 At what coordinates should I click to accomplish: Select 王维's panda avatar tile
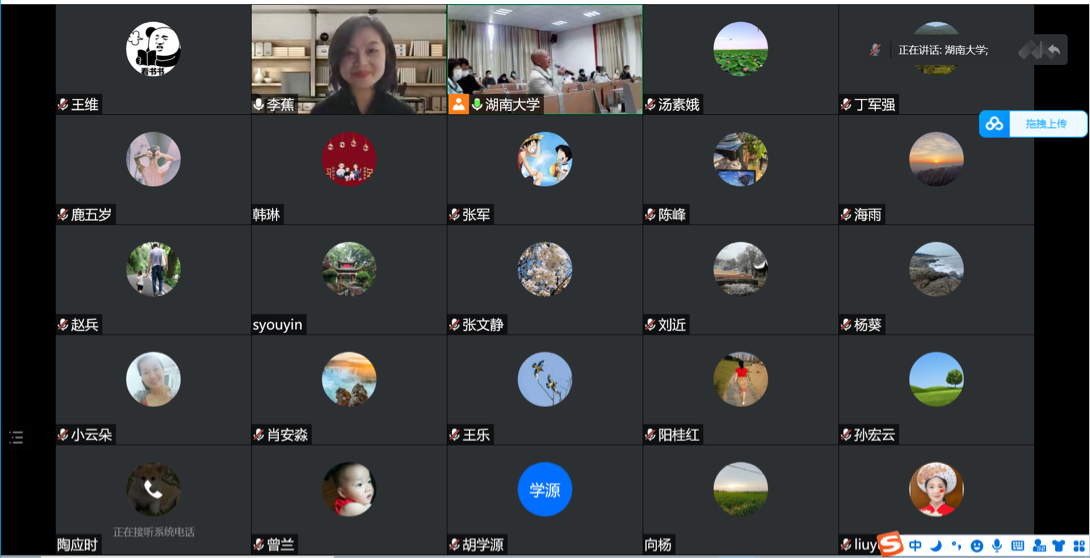click(x=153, y=49)
